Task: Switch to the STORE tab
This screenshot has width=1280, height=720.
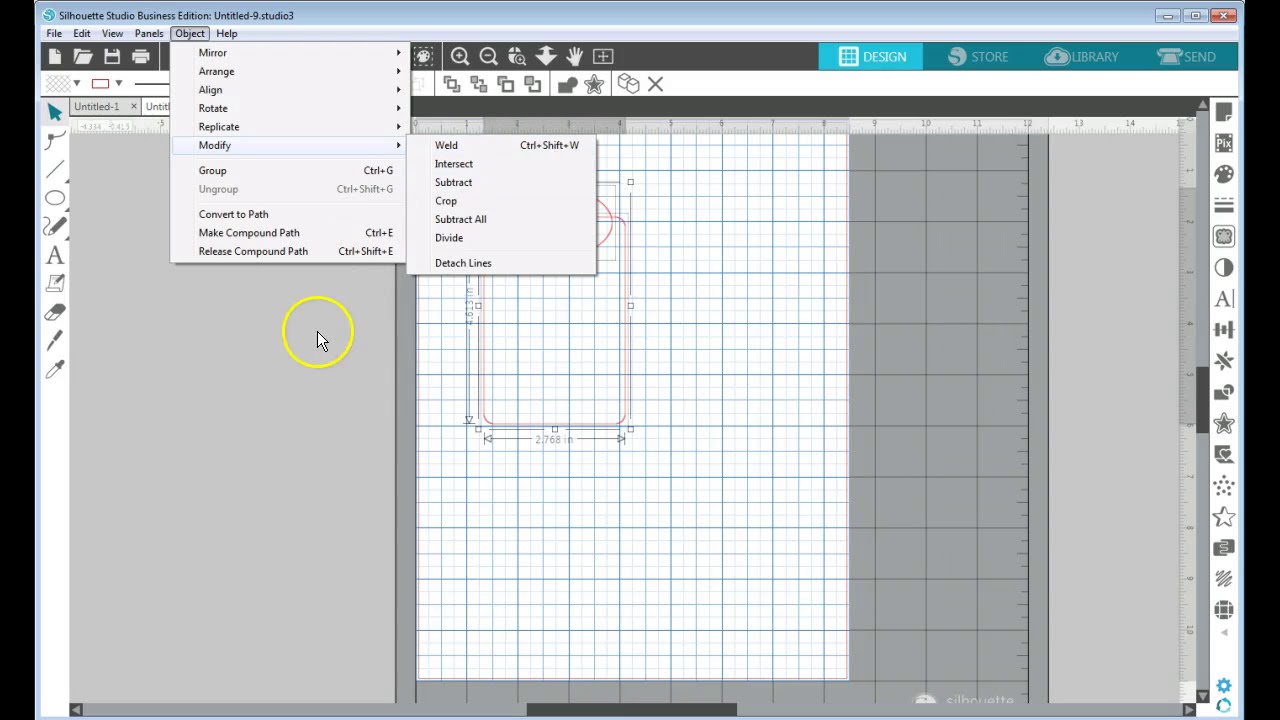Action: click(977, 57)
